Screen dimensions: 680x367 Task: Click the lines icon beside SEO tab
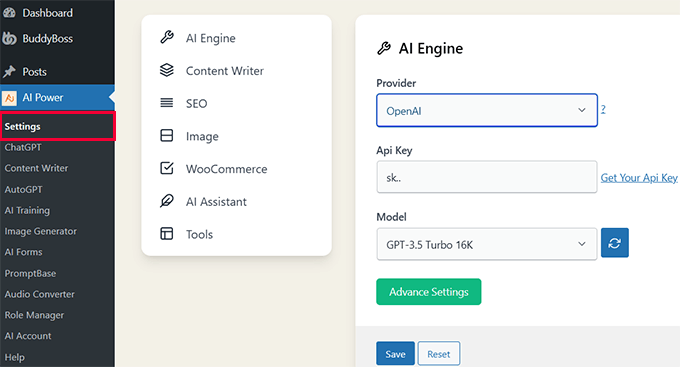click(167, 103)
